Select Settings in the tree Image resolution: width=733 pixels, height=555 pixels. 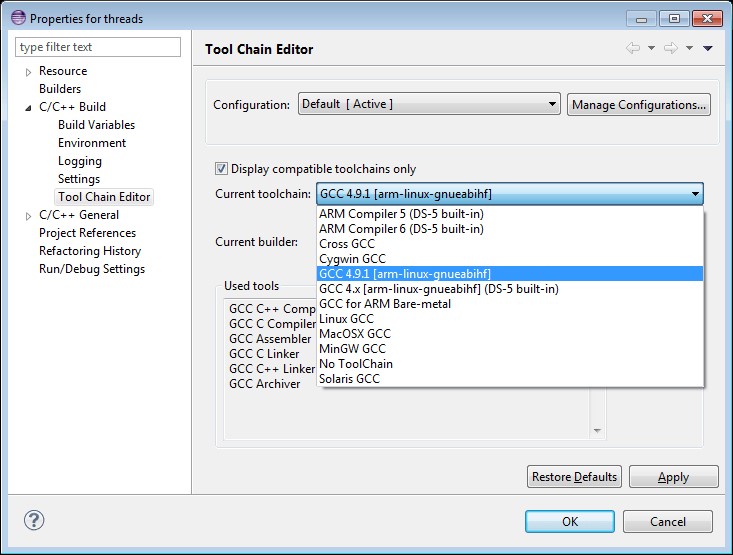[x=79, y=179]
